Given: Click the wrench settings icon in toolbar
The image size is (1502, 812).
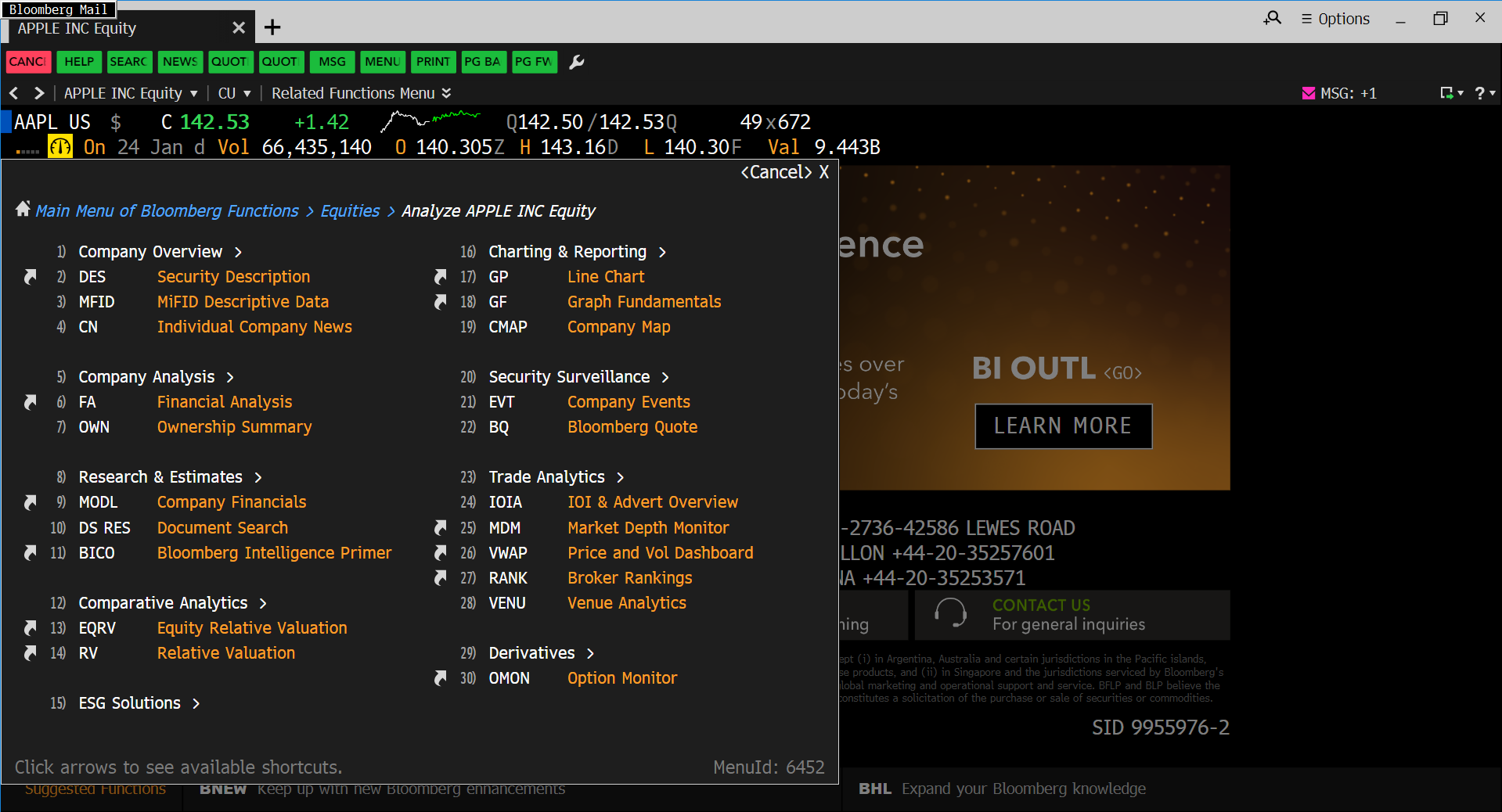Looking at the screenshot, I should pos(577,62).
